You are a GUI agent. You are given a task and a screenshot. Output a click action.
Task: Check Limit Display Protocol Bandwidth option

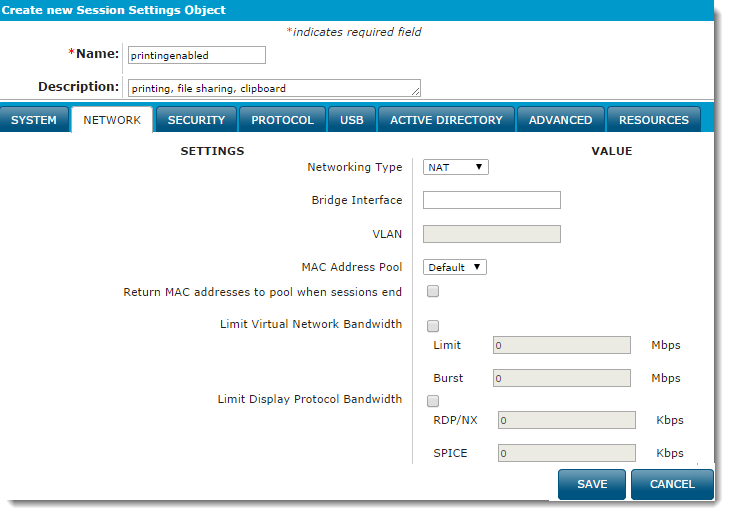[x=433, y=401]
